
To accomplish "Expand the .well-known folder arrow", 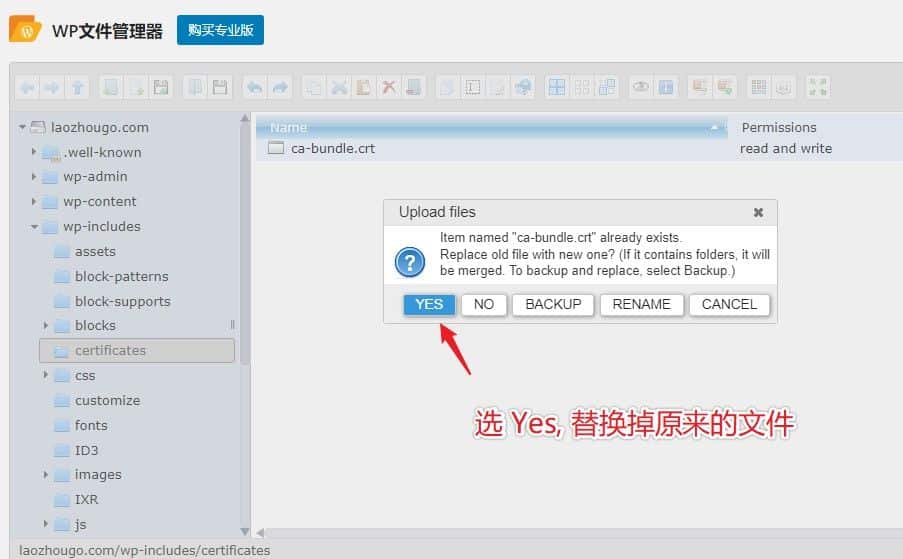I will [x=33, y=152].
